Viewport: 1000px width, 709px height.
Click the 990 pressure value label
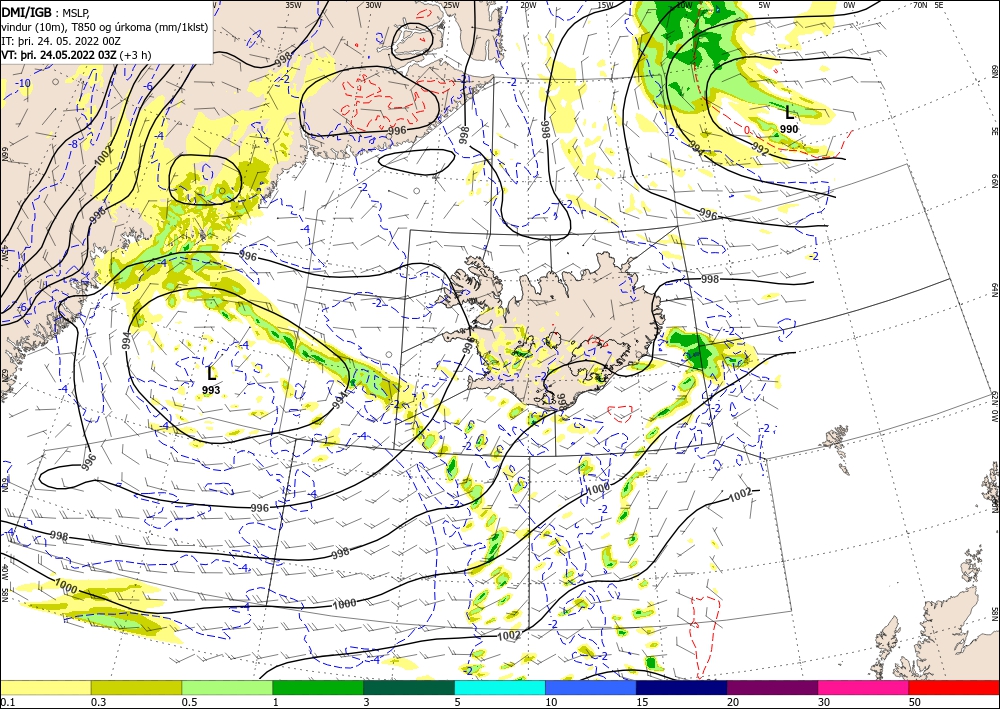789,129
